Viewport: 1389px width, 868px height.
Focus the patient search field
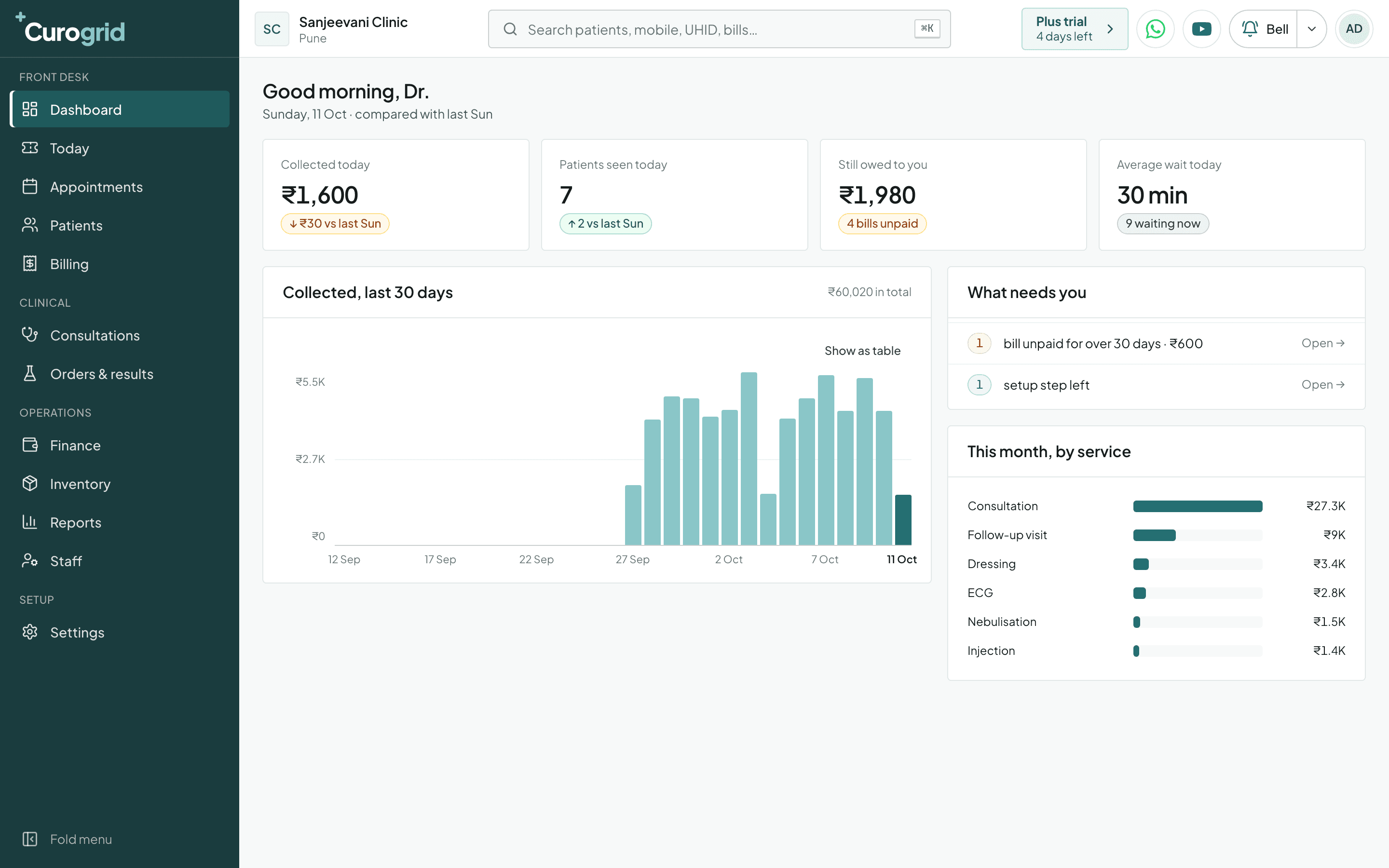coord(719,29)
